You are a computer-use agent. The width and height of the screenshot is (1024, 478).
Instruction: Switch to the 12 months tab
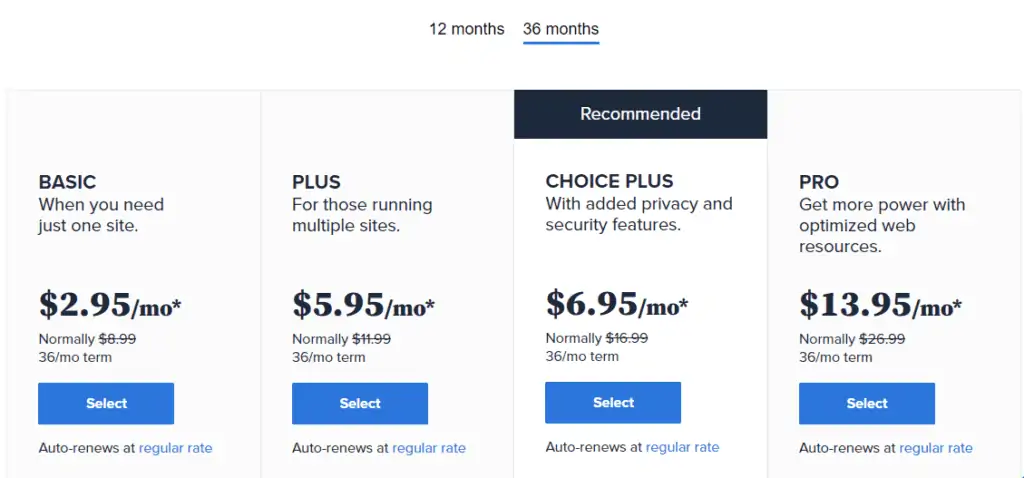click(466, 29)
